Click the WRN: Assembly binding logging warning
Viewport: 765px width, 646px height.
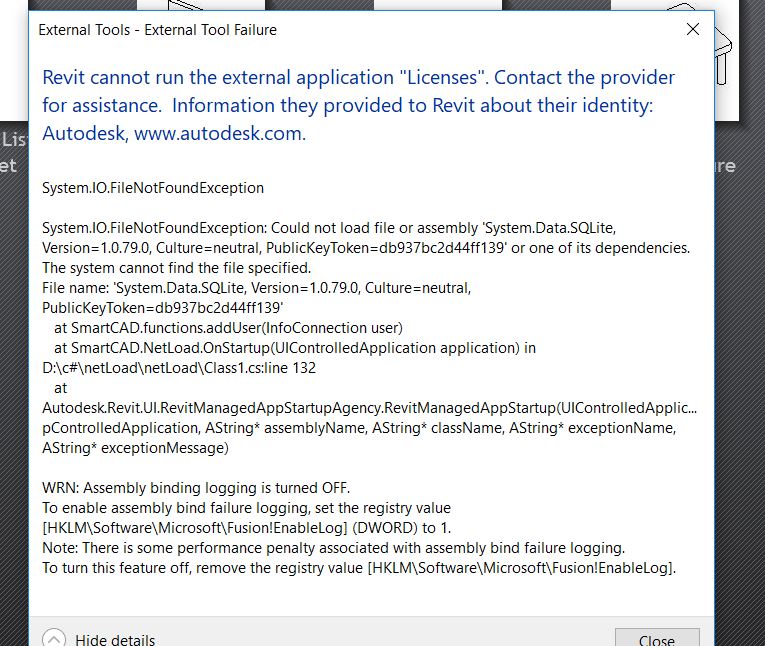(196, 488)
